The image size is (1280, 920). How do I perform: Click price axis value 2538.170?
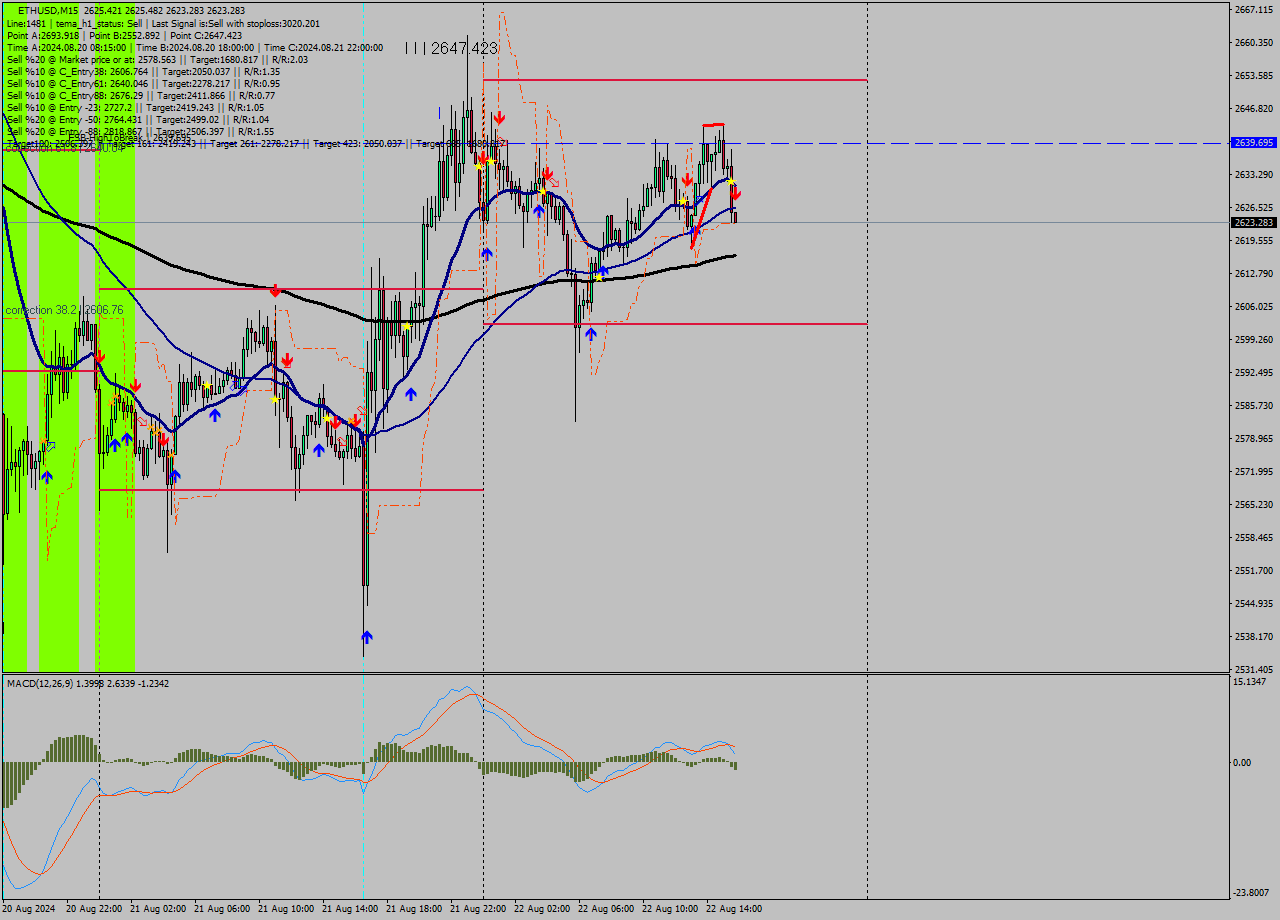[x=1253, y=637]
